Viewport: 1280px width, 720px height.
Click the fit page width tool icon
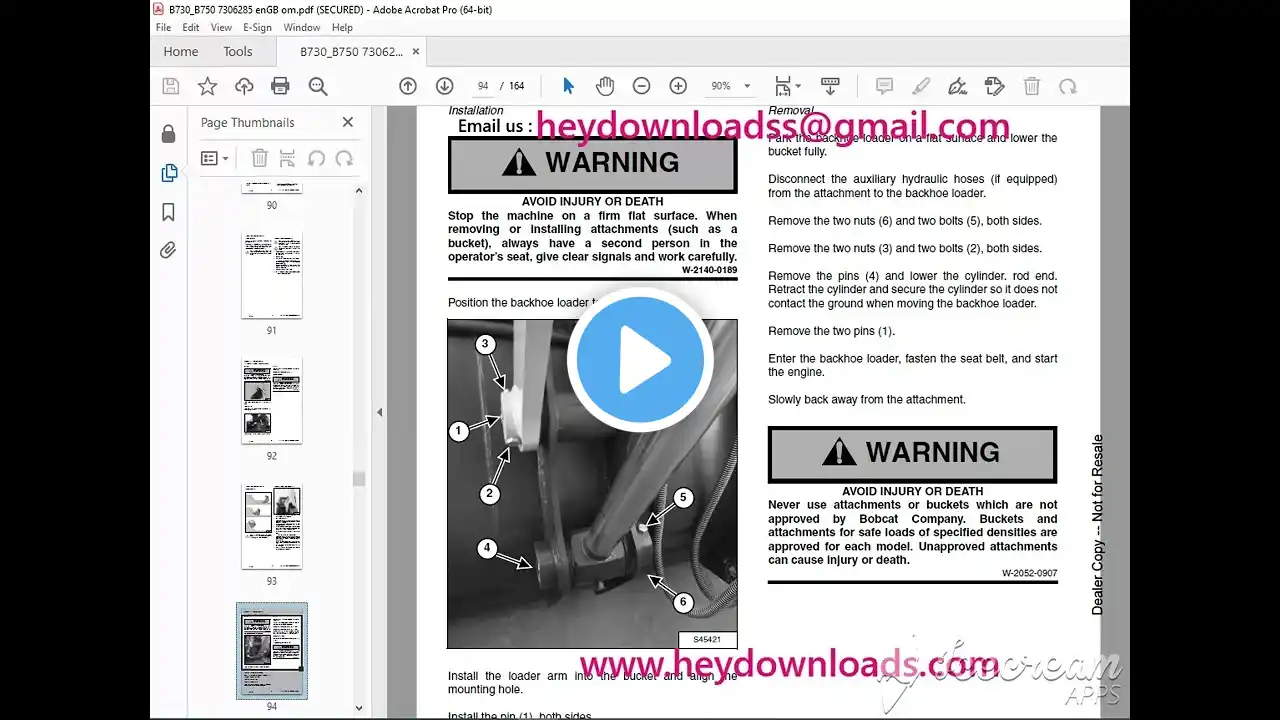783,86
